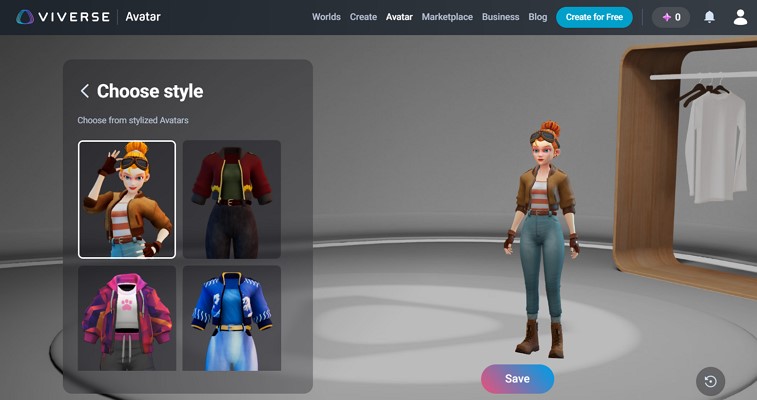Select the blue jacket outfit thumbnail
The image size is (757, 400).
tap(232, 318)
